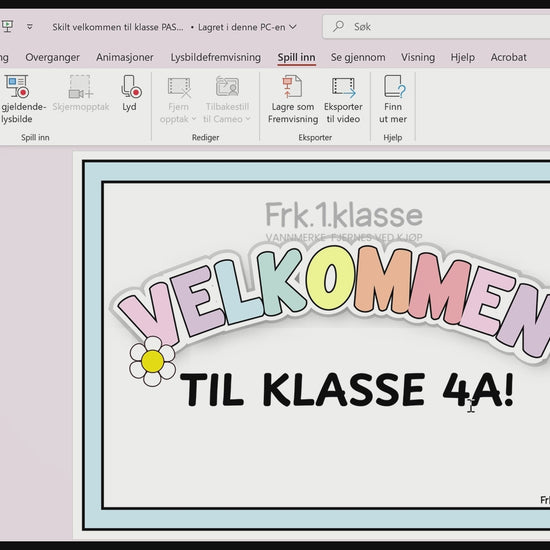Start slideshow from the quick access icon
Screen dimensions: 550x550
pyautogui.click(x=7, y=26)
